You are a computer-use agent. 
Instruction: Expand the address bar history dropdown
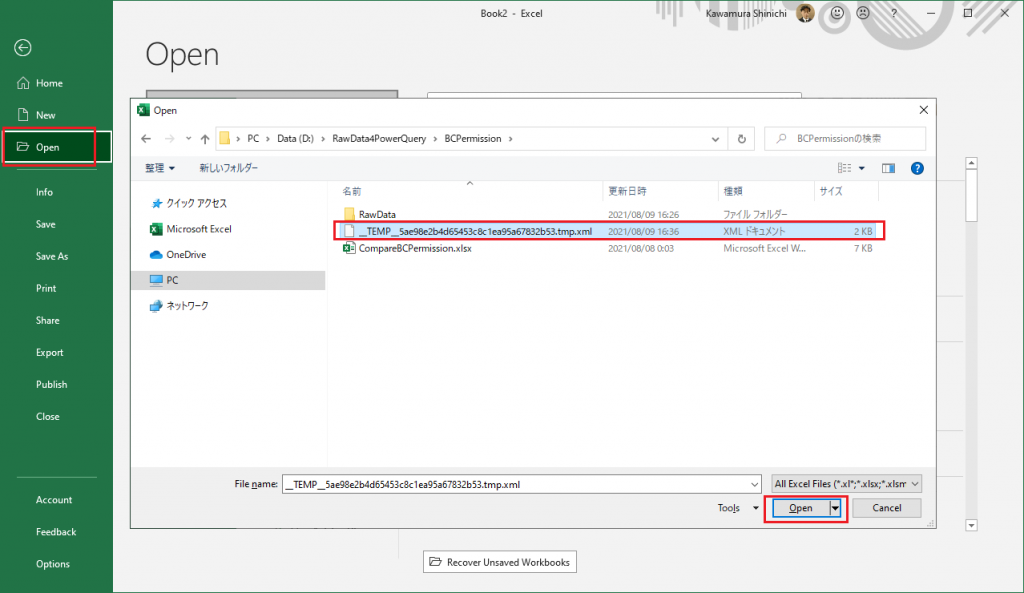(x=714, y=139)
